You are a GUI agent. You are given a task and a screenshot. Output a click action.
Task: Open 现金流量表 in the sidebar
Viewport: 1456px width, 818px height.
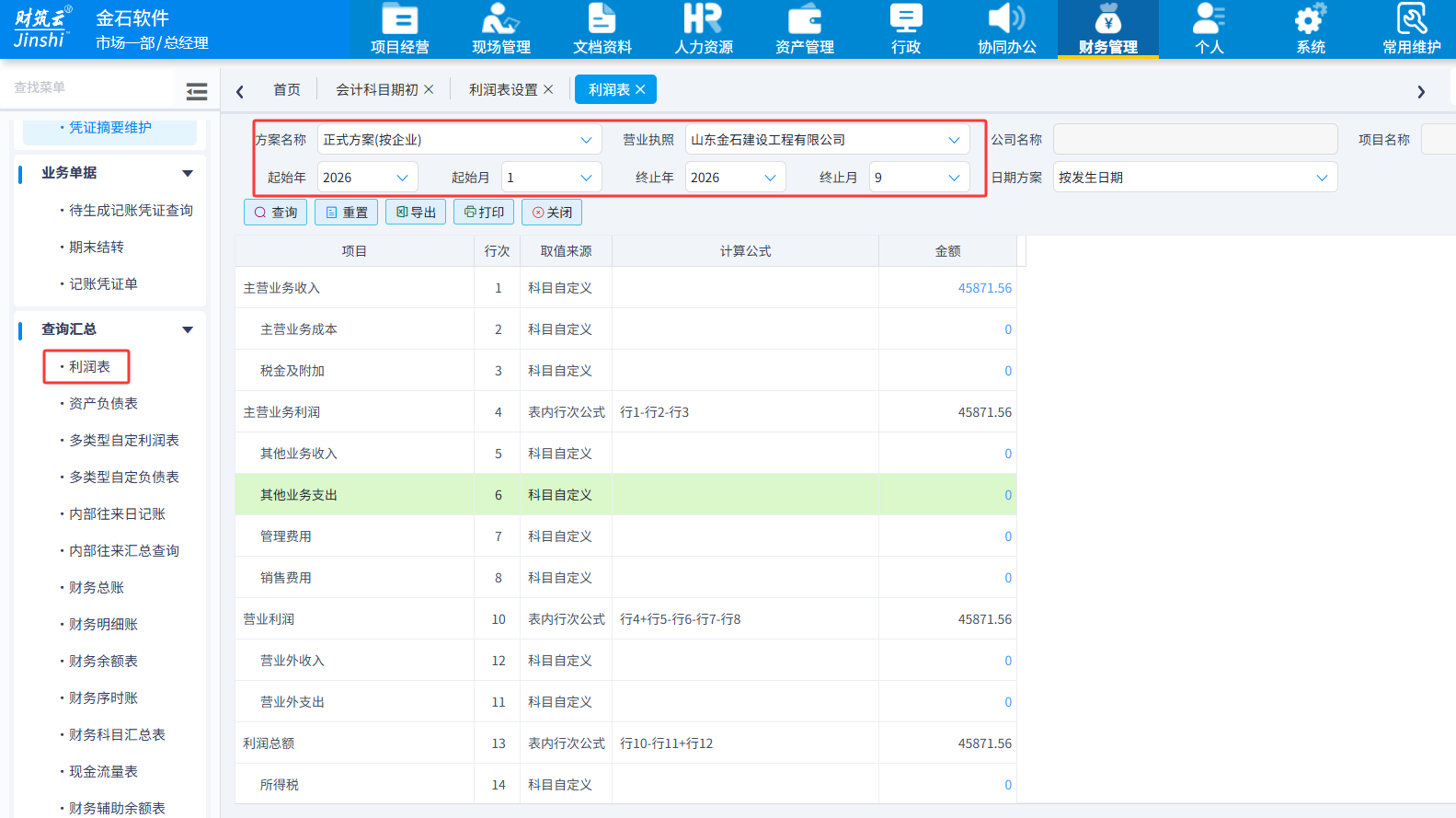click(x=103, y=771)
